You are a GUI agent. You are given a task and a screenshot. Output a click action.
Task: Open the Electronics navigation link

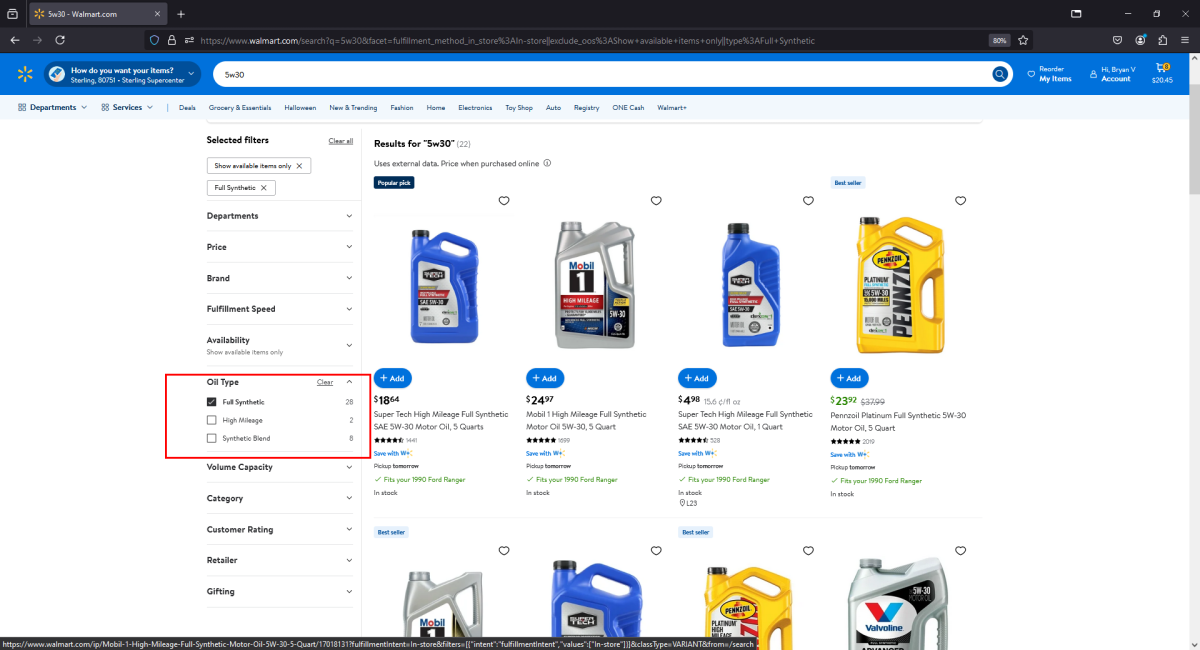pos(475,107)
